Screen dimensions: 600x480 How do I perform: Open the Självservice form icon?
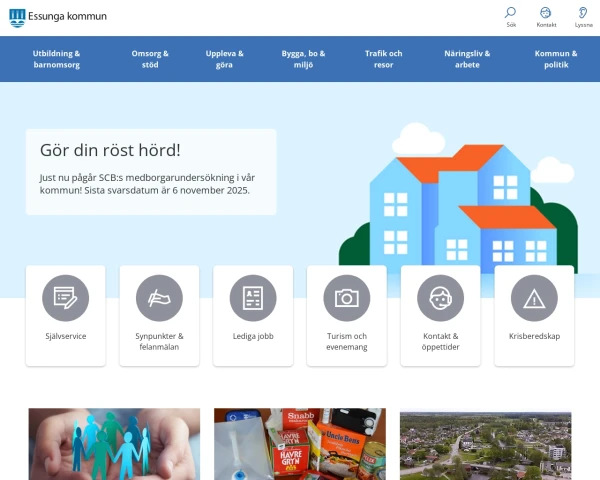[x=66, y=298]
